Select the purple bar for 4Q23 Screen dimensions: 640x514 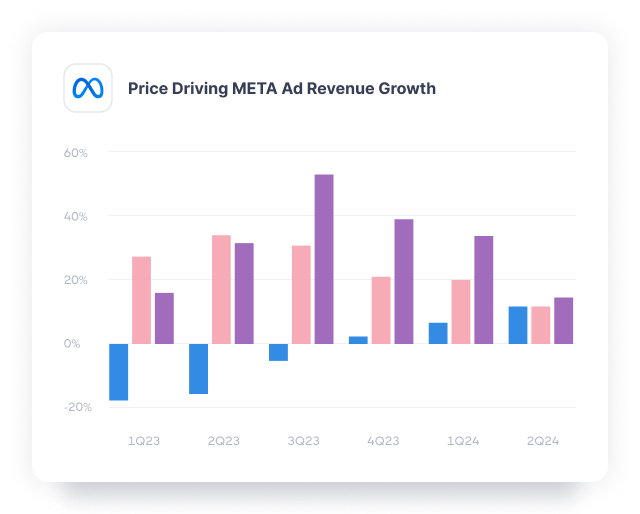pyautogui.click(x=404, y=281)
